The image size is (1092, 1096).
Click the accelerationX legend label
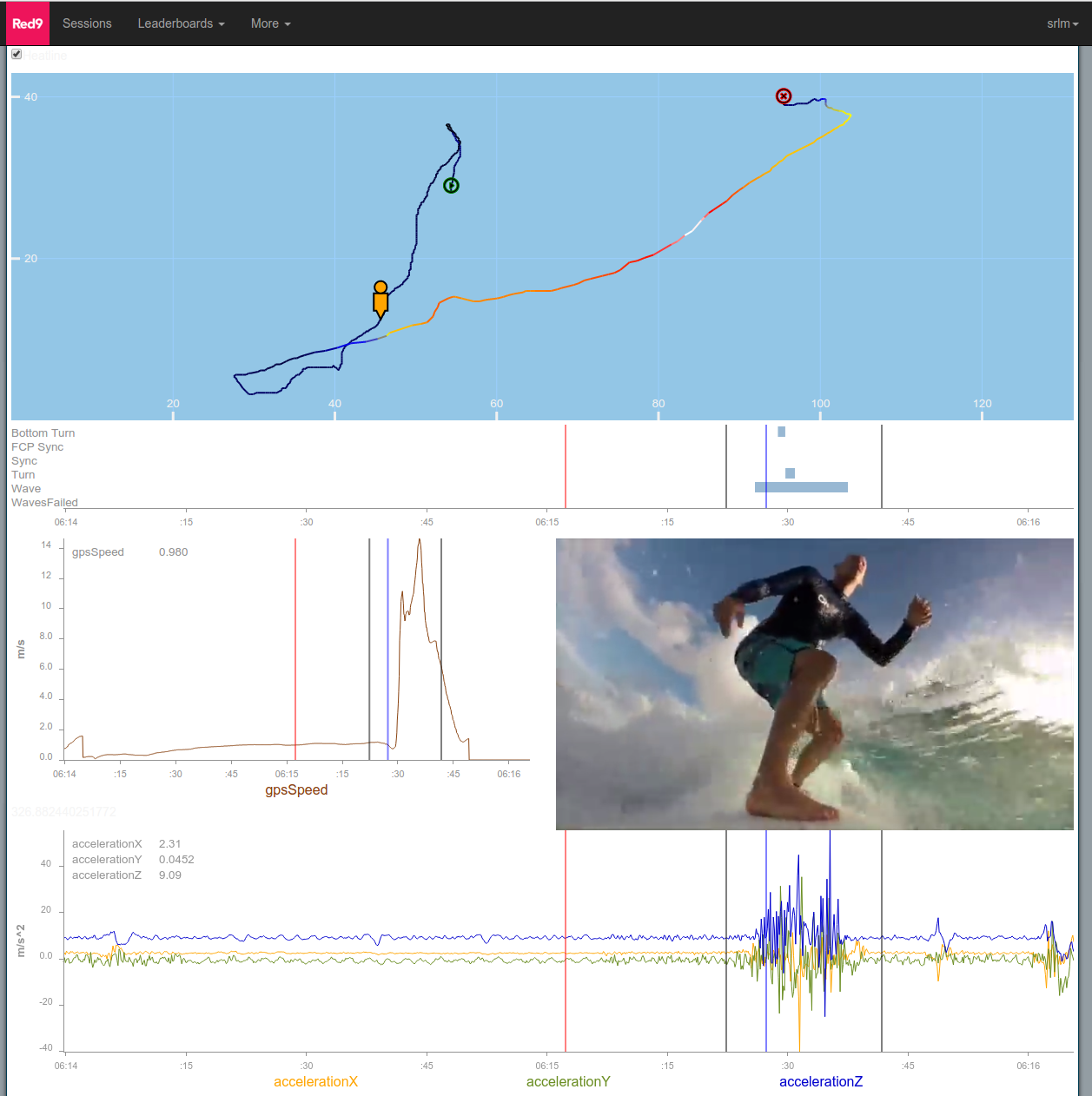coord(315,1081)
